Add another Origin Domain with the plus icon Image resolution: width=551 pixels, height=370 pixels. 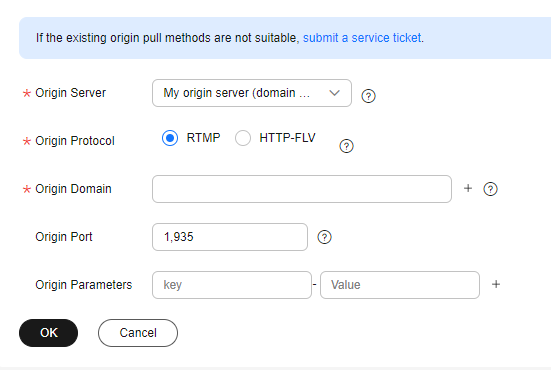tap(468, 188)
